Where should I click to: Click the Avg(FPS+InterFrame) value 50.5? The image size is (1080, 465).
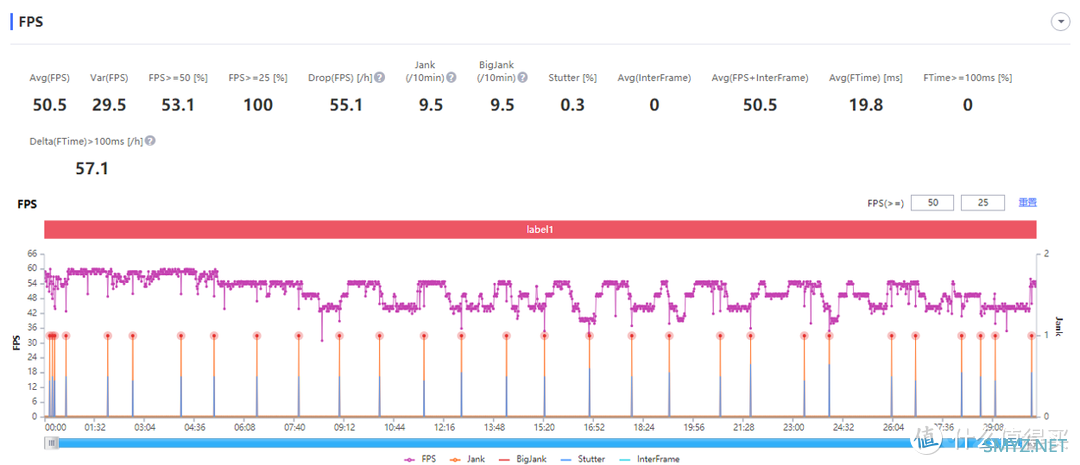[760, 105]
